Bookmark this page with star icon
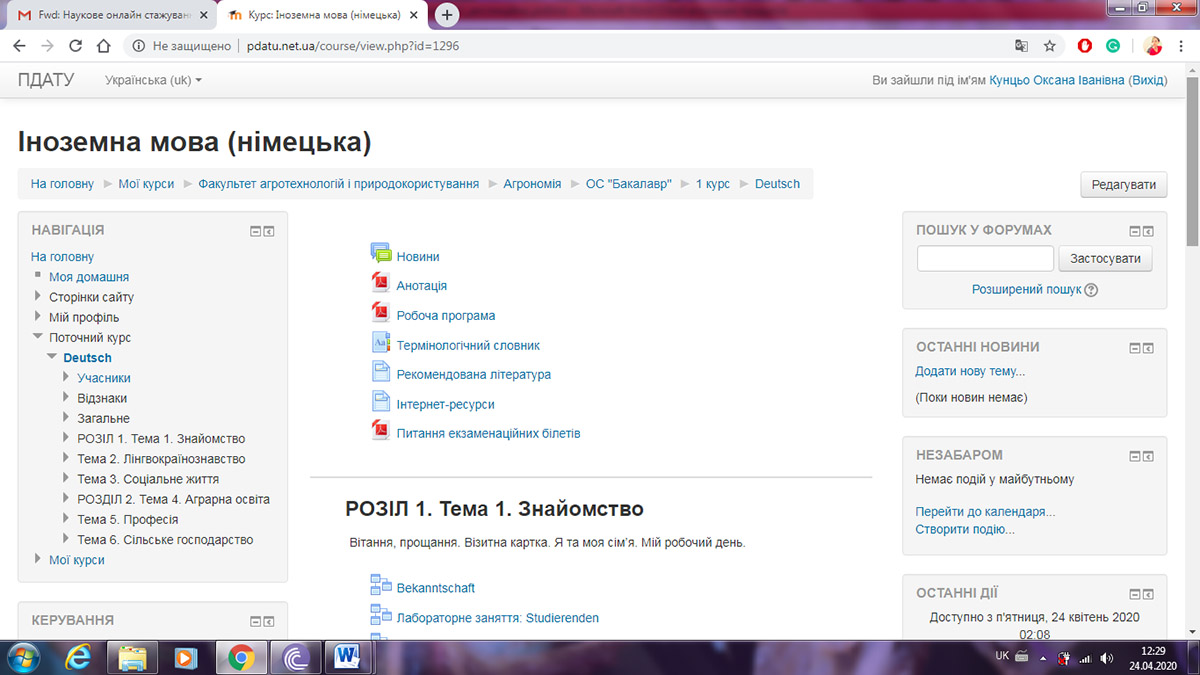Viewport: 1200px width, 675px height. pos(1049,46)
